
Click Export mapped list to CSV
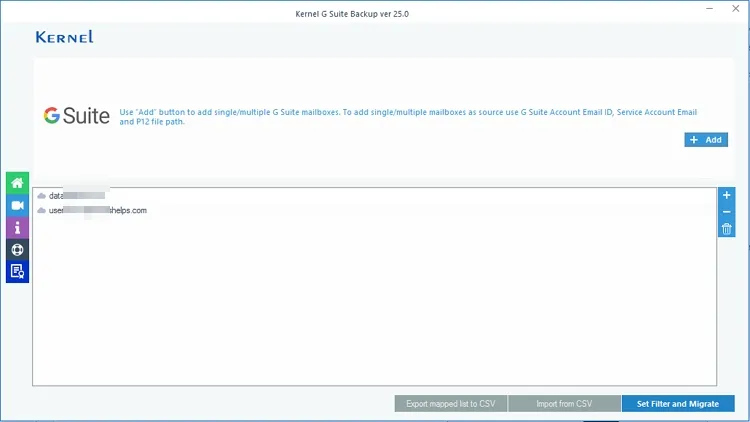[x=451, y=404]
